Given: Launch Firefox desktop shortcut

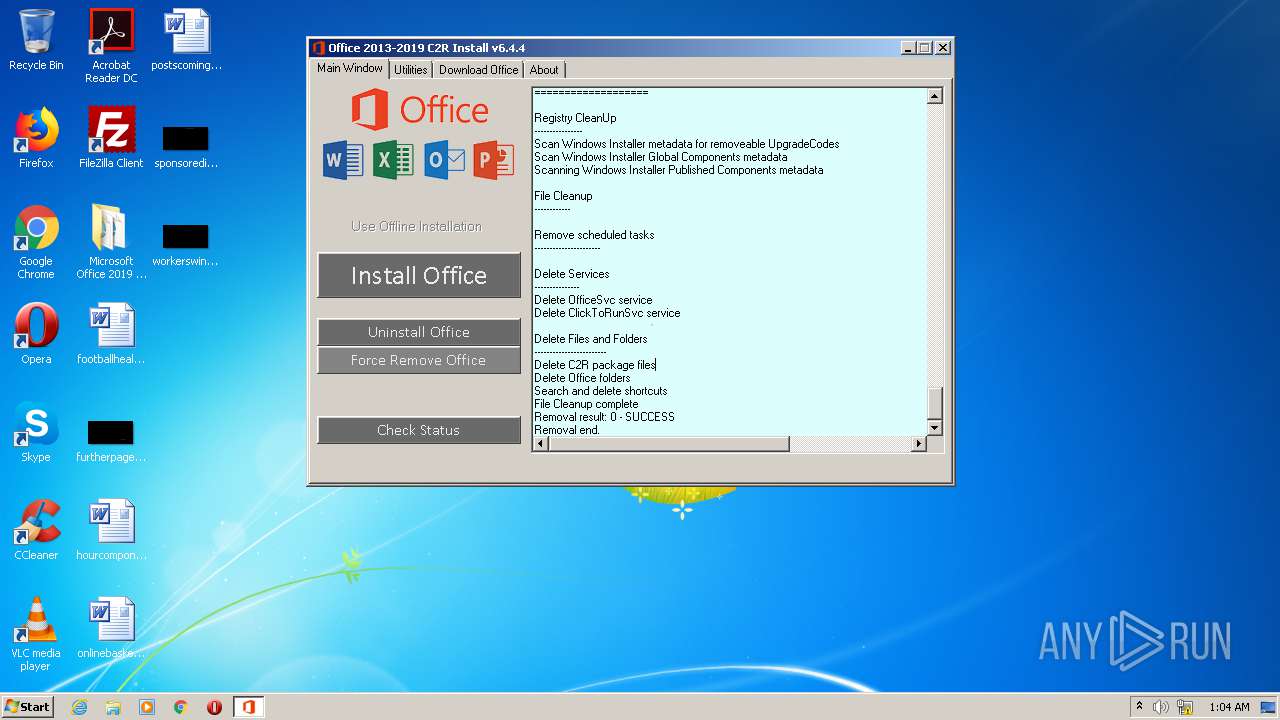Looking at the screenshot, I should click(x=36, y=138).
